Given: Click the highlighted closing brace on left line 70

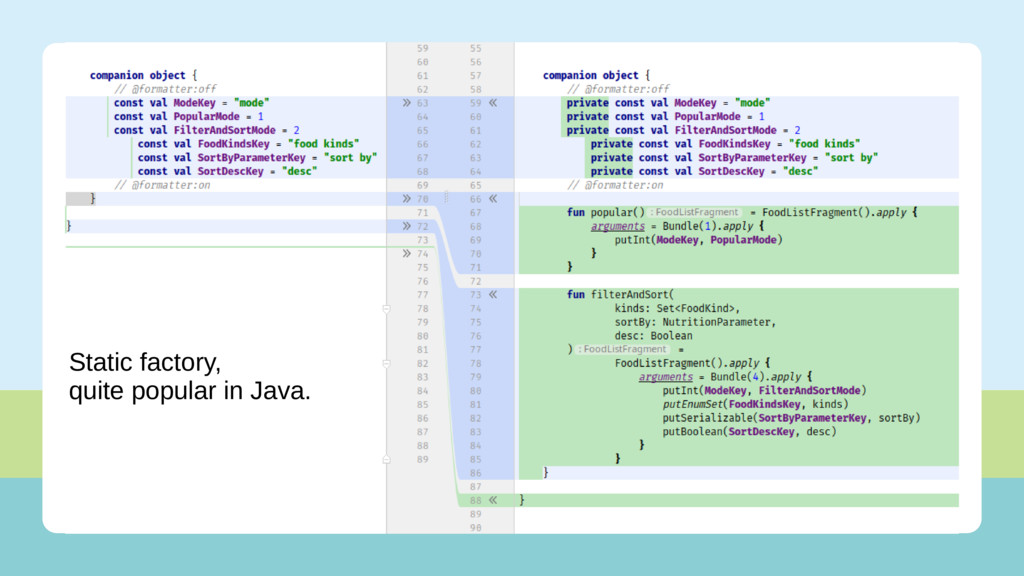Looking at the screenshot, I should [x=92, y=199].
